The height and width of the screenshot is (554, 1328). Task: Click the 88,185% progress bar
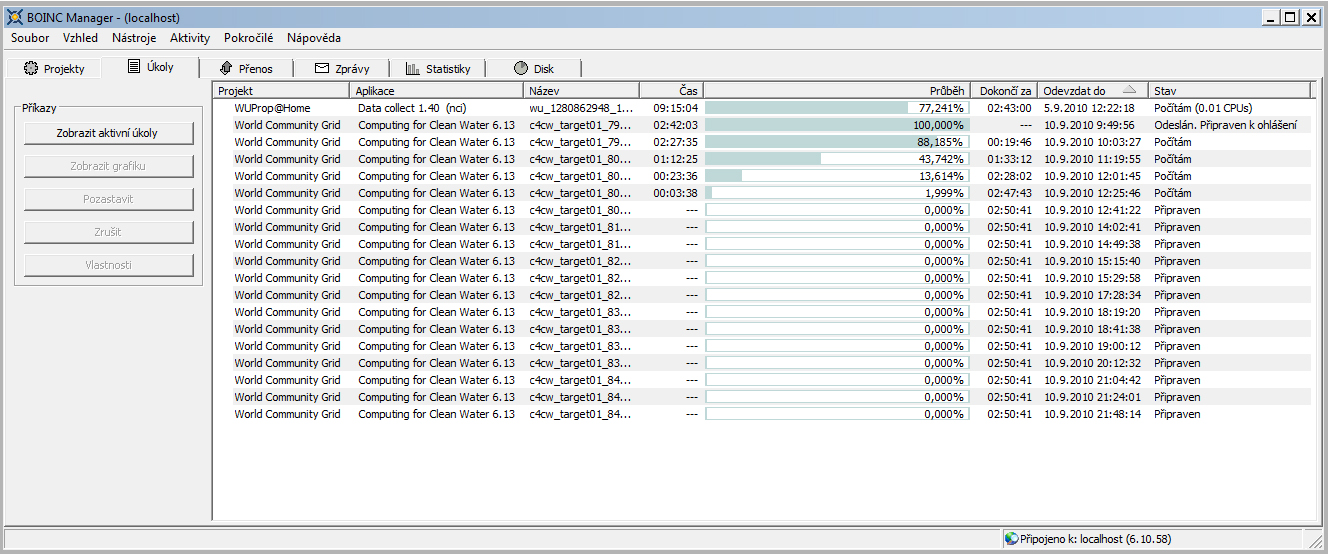point(836,142)
